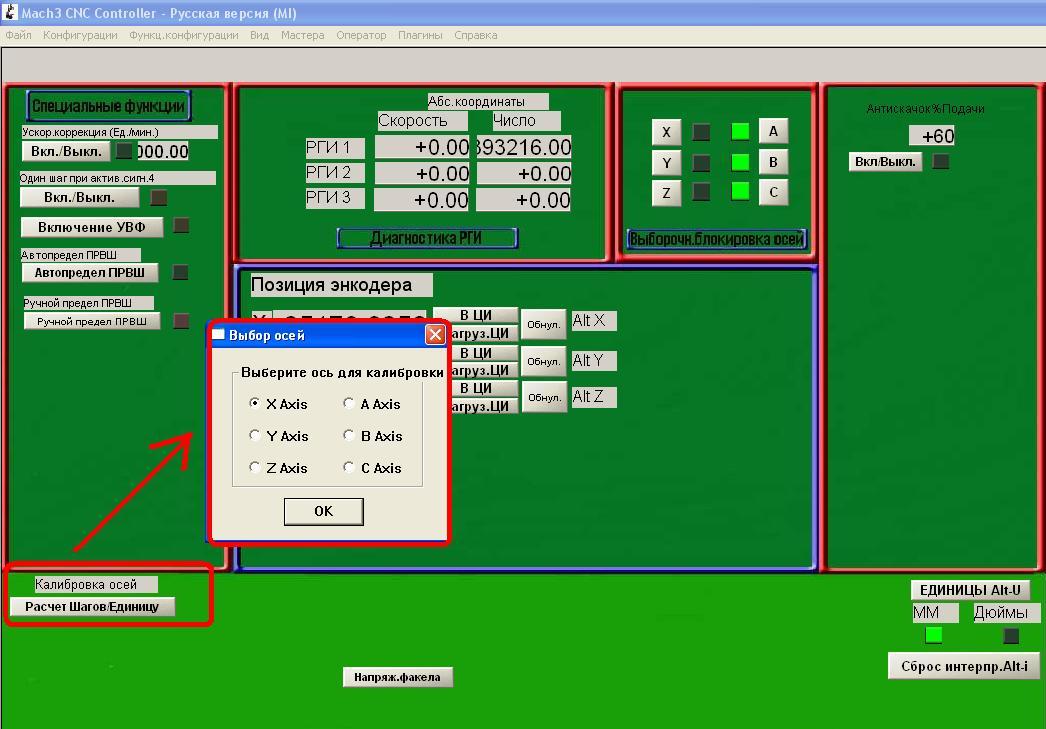This screenshot has height=729, width=1046.
Task: Click the Ручной предел ПРВШ button
Action: [91, 321]
